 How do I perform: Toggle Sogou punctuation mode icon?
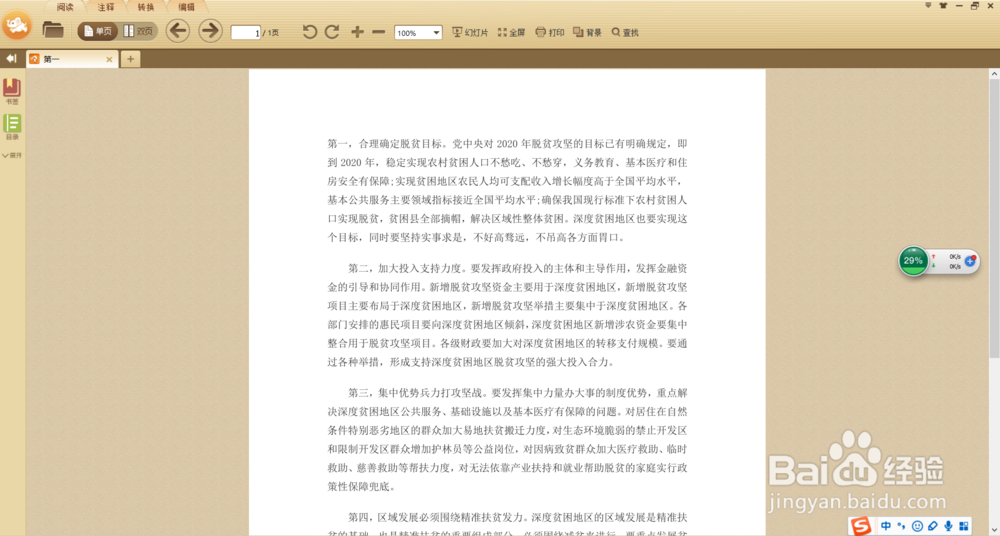(x=902, y=526)
